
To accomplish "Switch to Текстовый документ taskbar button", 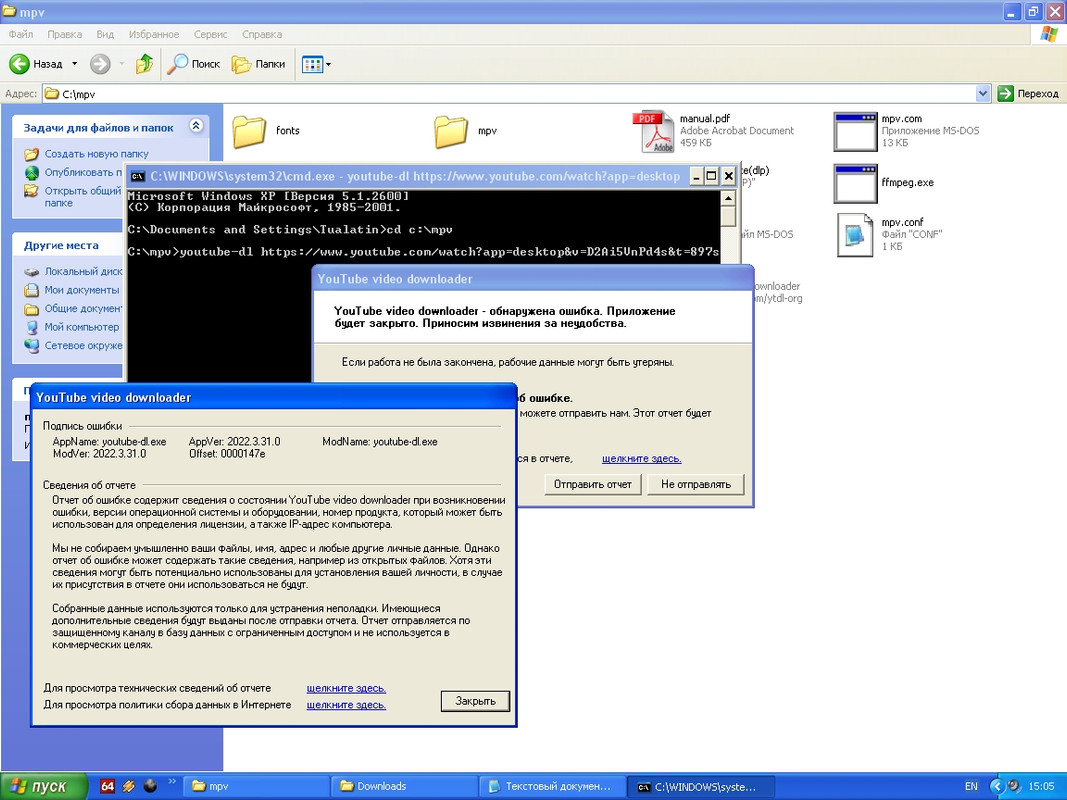I will click(553, 786).
